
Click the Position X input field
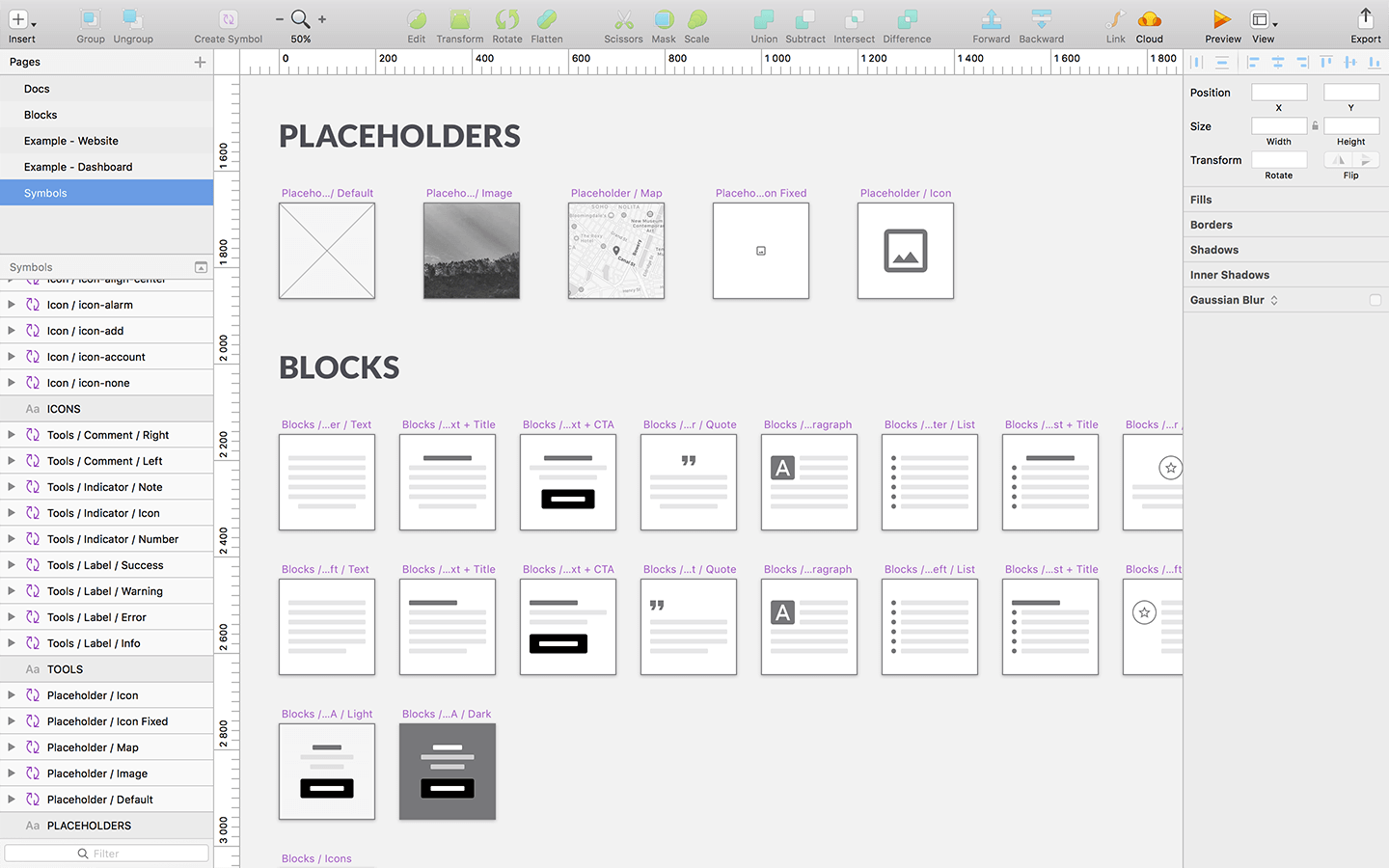coord(1279,93)
